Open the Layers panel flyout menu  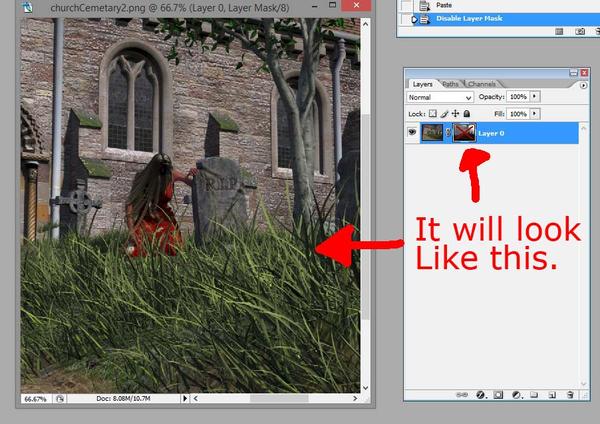tap(583, 85)
